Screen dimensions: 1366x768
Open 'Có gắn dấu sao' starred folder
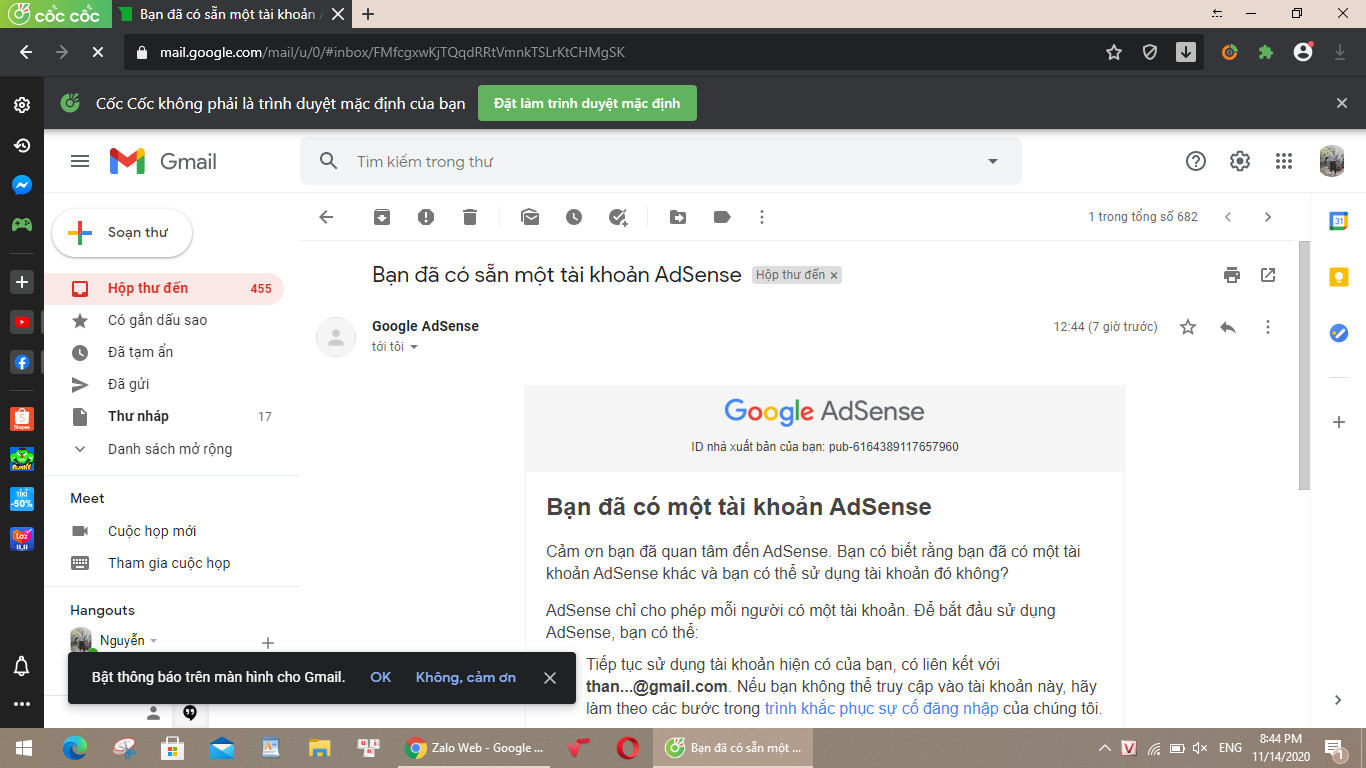[x=164, y=320]
